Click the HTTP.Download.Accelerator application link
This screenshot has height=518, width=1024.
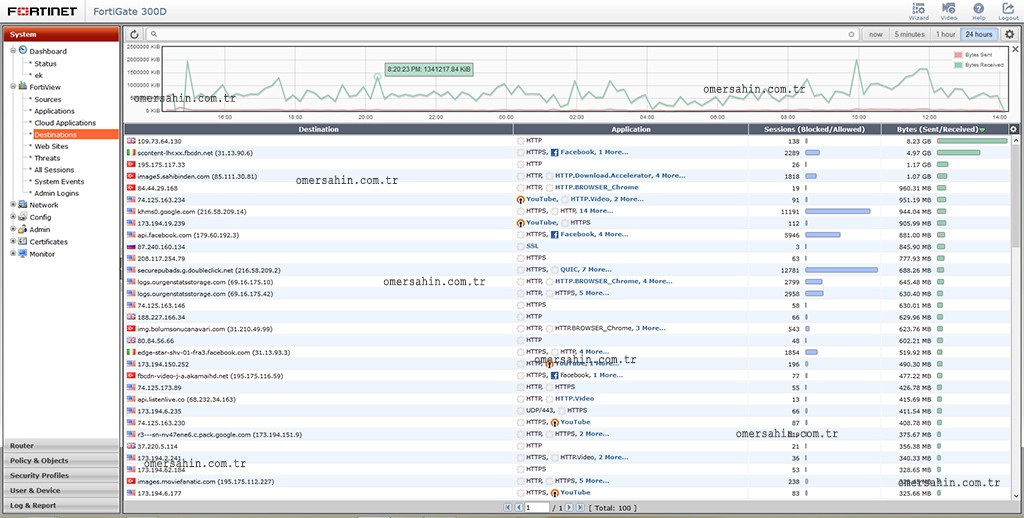(x=605, y=175)
